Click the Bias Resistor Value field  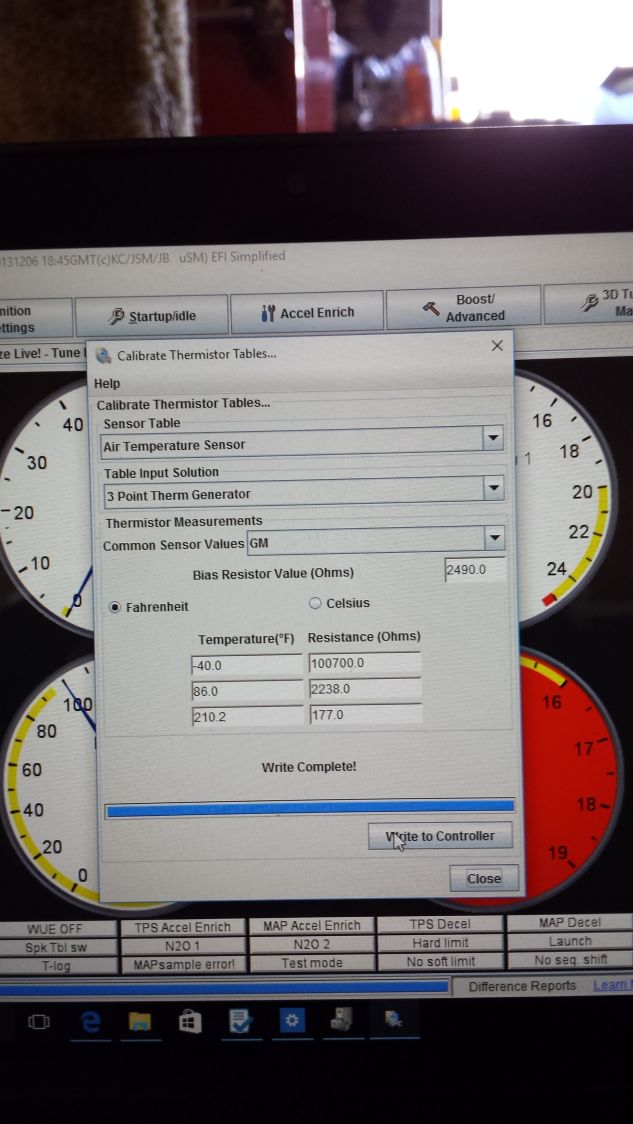(475, 570)
